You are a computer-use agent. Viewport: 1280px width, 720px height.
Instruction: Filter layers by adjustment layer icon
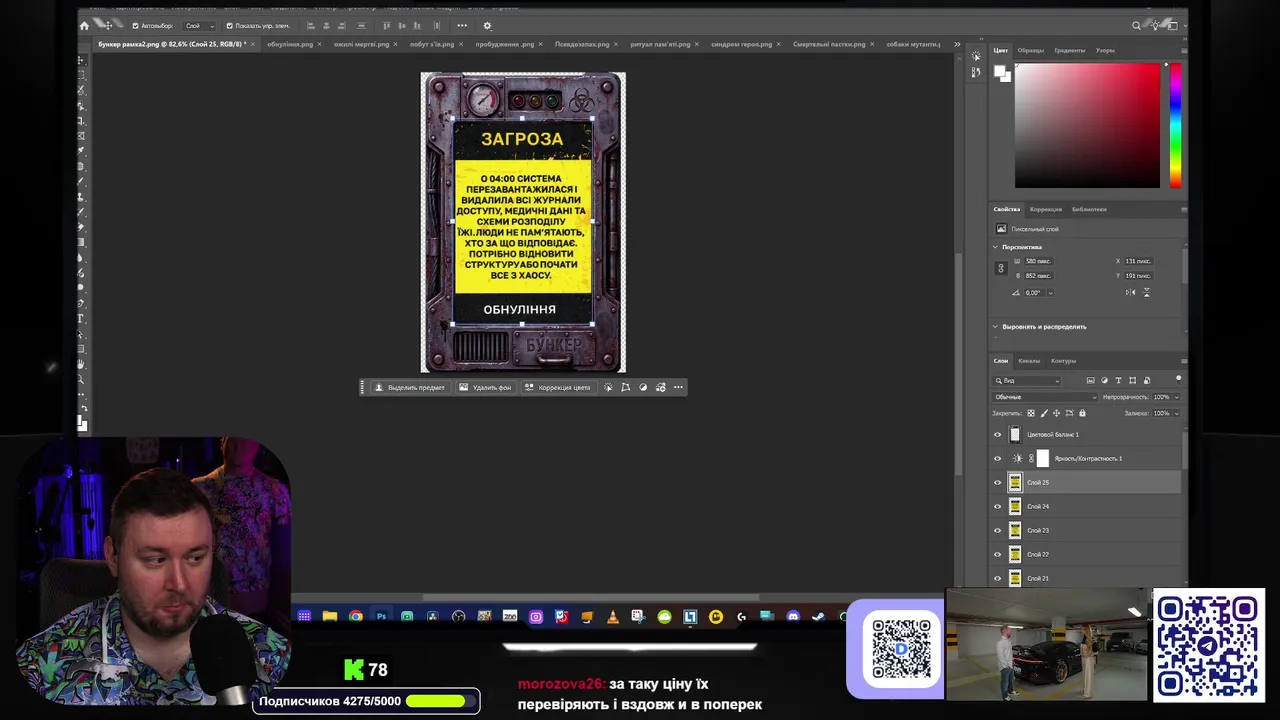(x=1104, y=380)
